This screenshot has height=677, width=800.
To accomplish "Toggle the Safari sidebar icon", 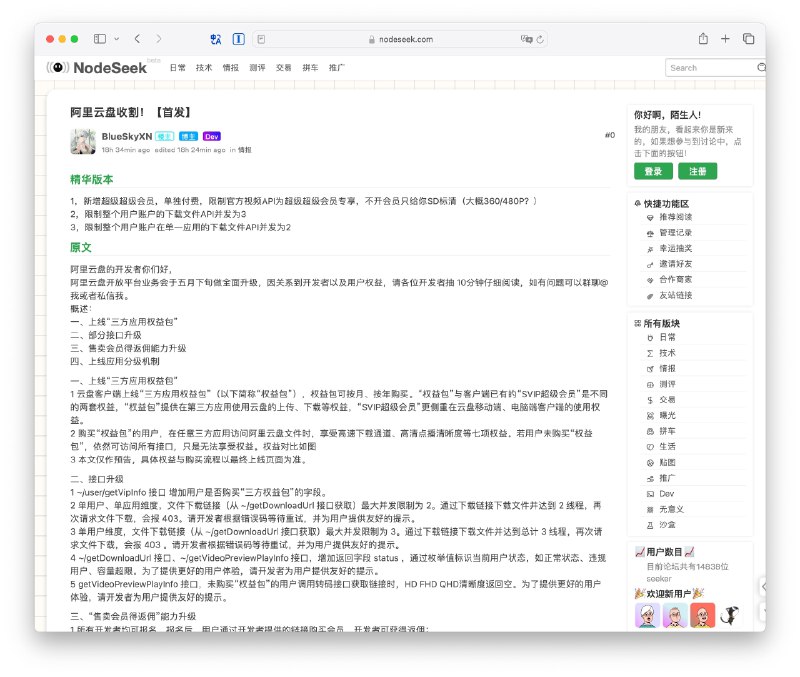I will 100,39.
